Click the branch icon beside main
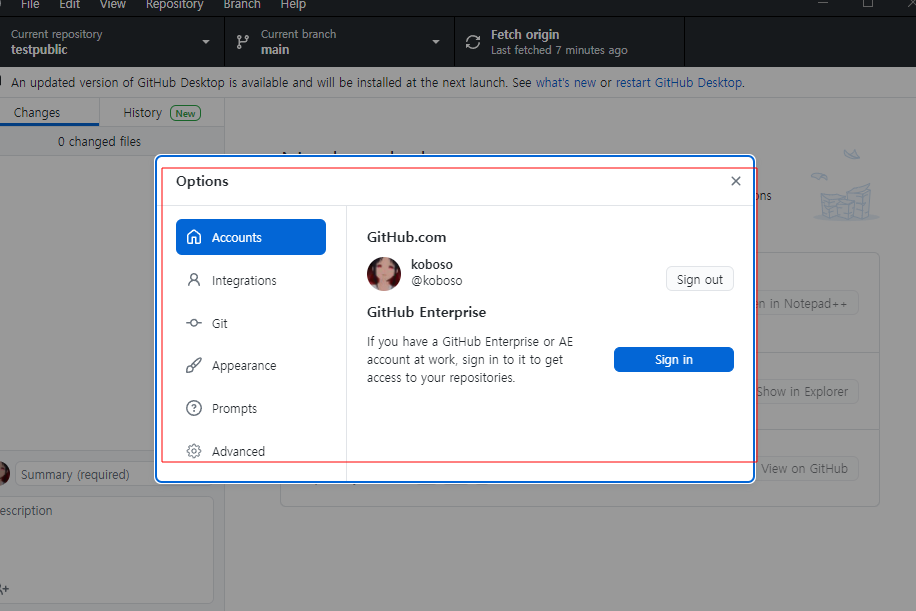Image resolution: width=916 pixels, height=611 pixels. click(242, 42)
